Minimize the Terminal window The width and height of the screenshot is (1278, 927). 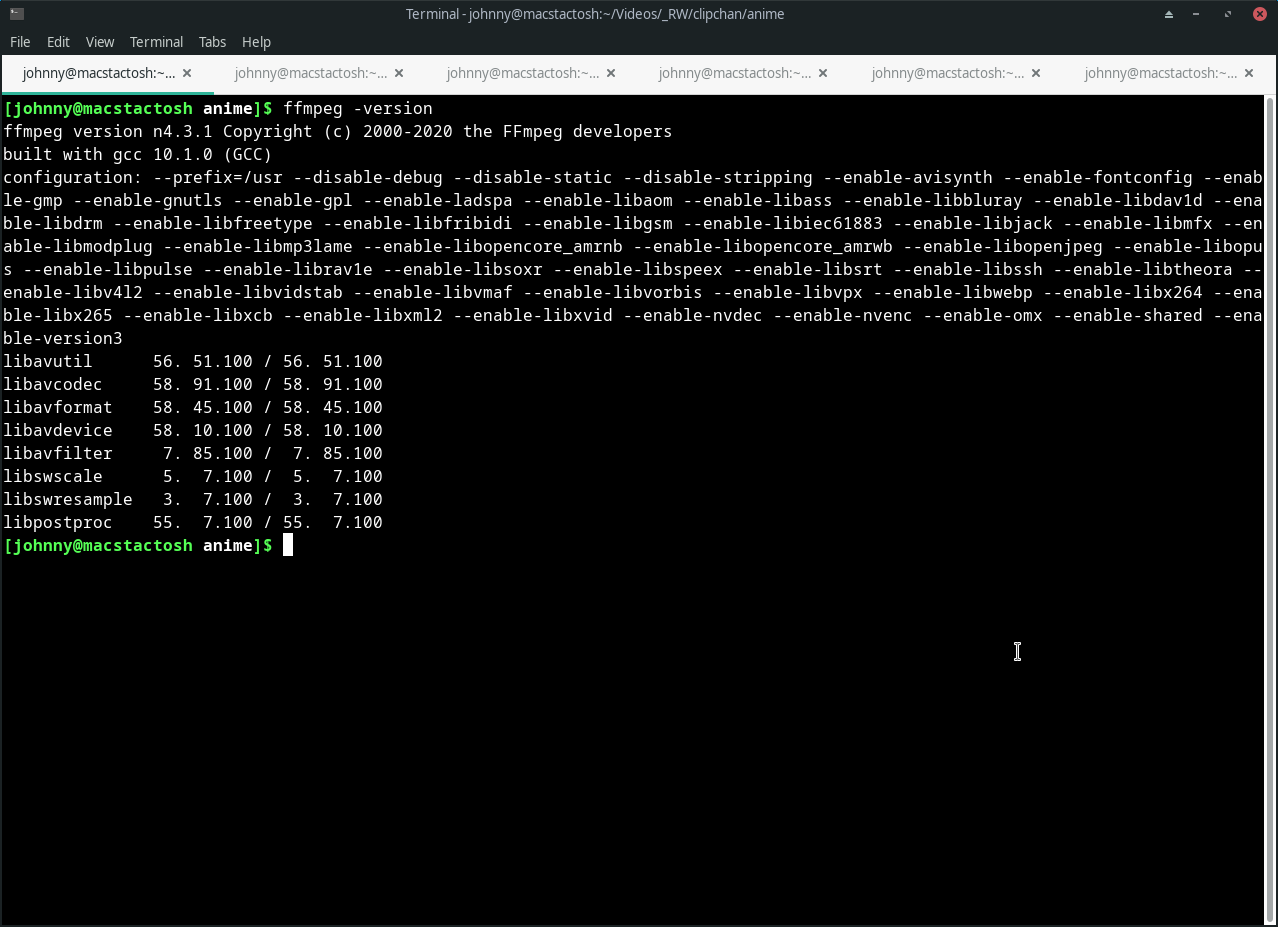point(1197,14)
